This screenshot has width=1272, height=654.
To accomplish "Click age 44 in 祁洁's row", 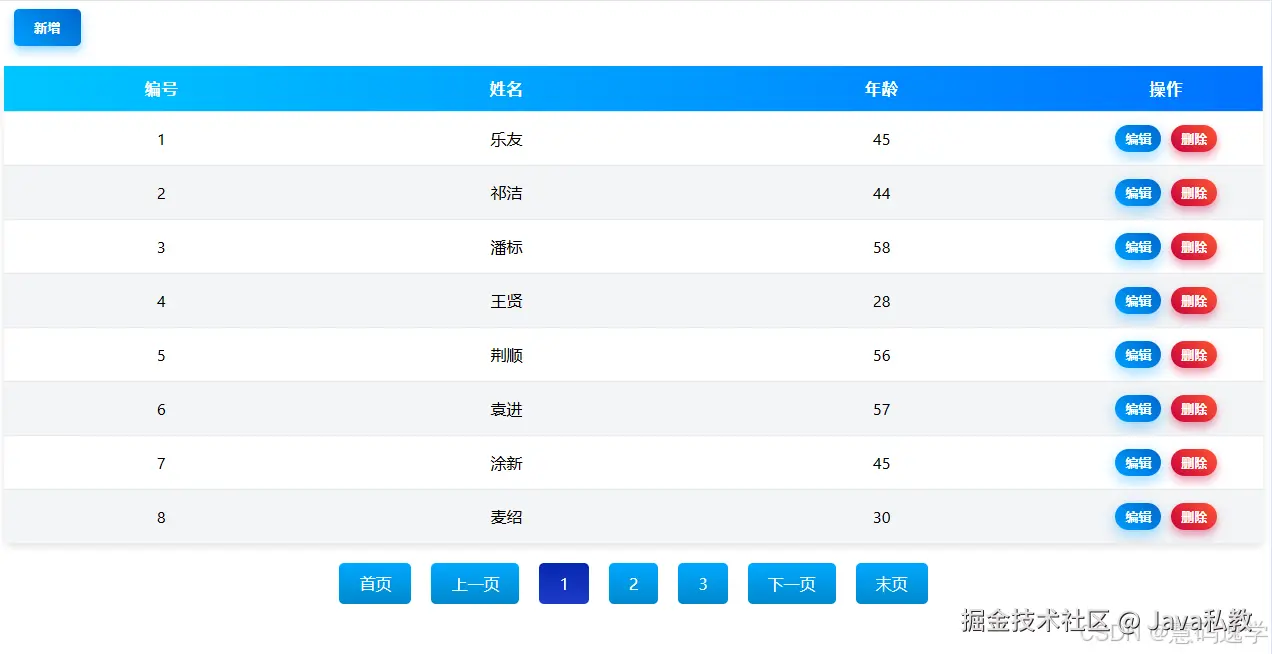I will tap(881, 194).
